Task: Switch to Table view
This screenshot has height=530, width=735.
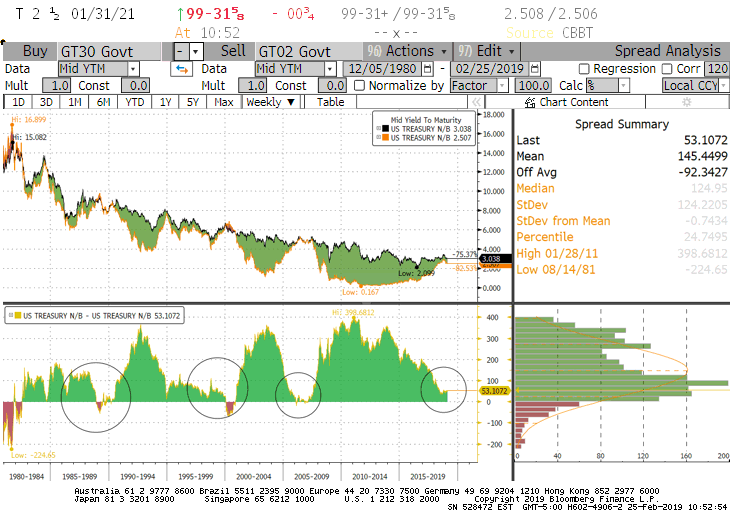Action: pyautogui.click(x=330, y=102)
